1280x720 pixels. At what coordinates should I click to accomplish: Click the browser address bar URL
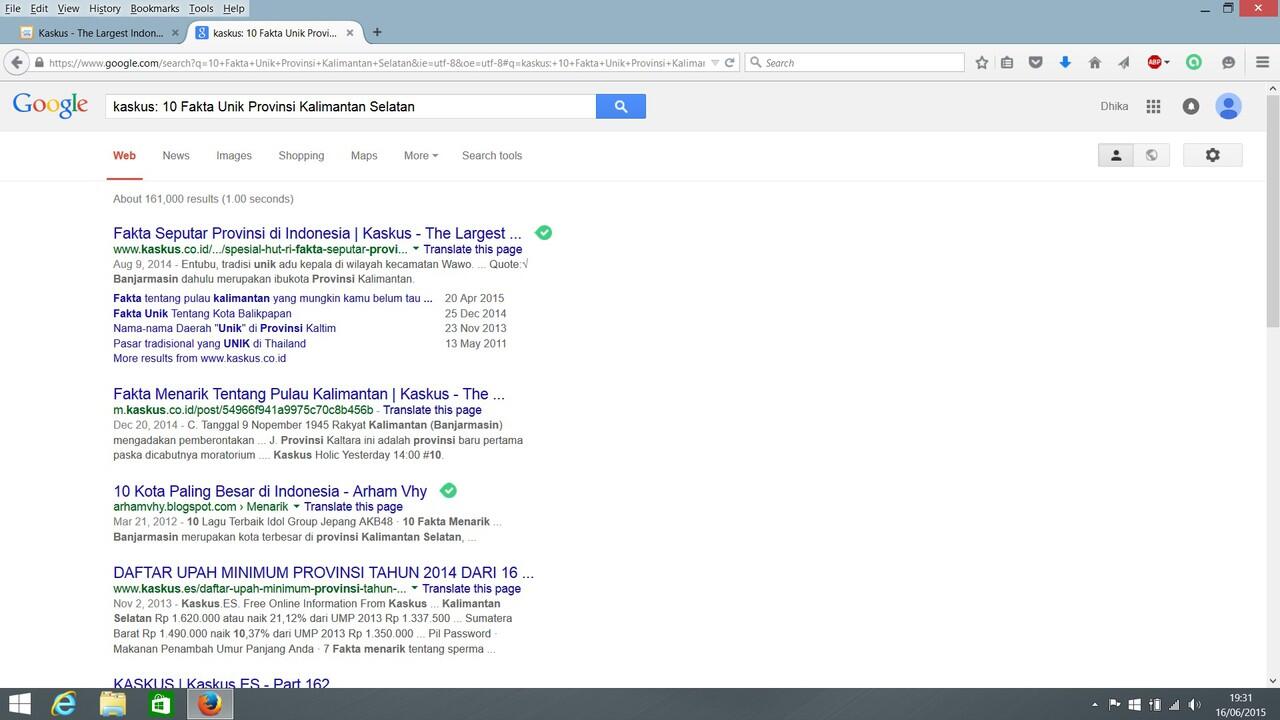coord(376,62)
